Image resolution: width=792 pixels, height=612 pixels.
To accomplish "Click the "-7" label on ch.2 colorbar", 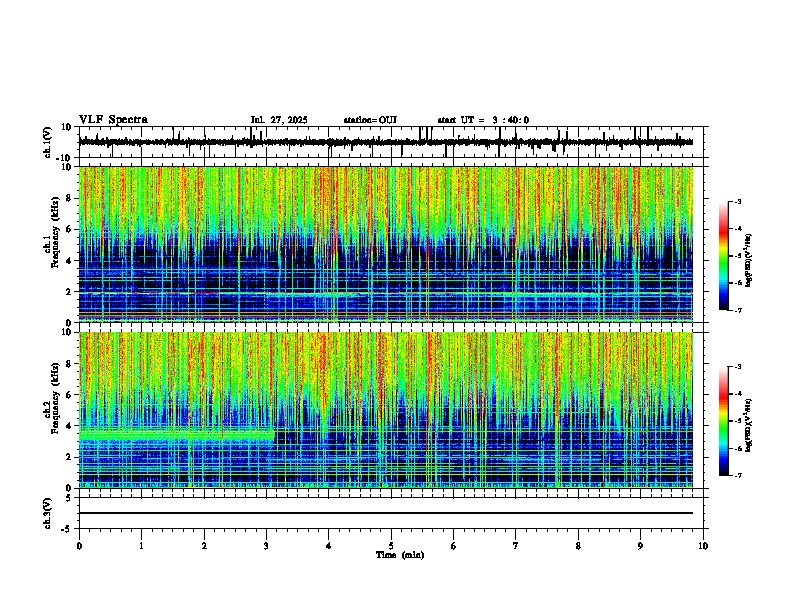I will pyautogui.click(x=737, y=475).
